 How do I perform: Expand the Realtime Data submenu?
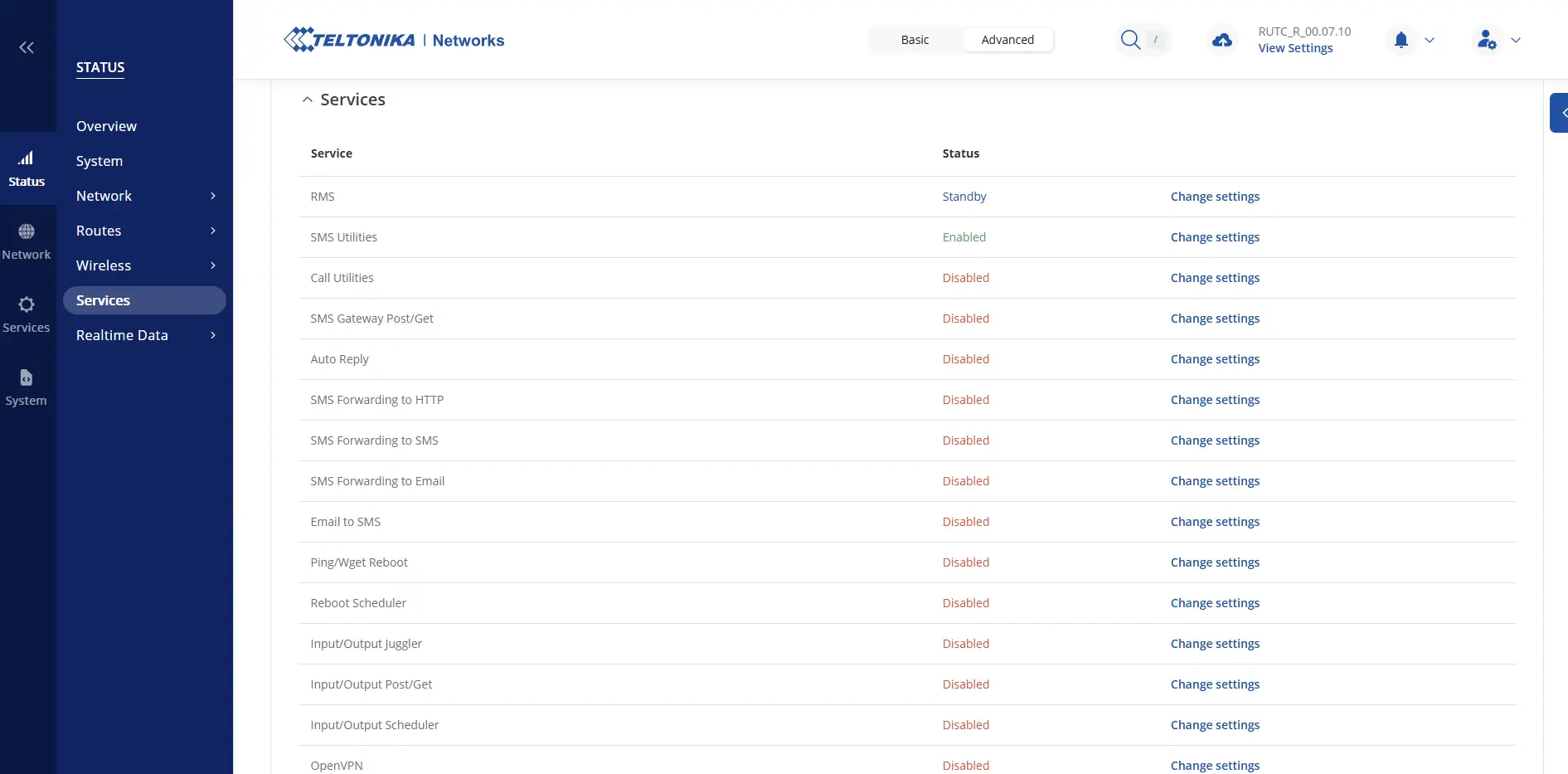tap(213, 335)
